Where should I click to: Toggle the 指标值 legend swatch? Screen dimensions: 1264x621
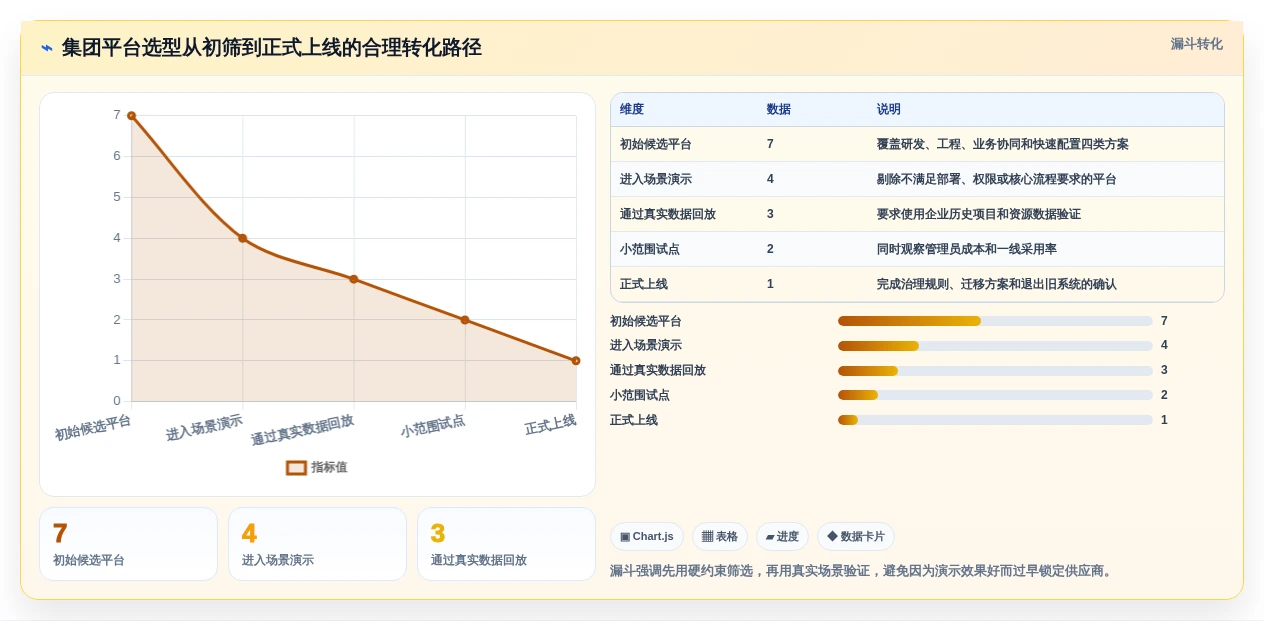click(x=296, y=467)
